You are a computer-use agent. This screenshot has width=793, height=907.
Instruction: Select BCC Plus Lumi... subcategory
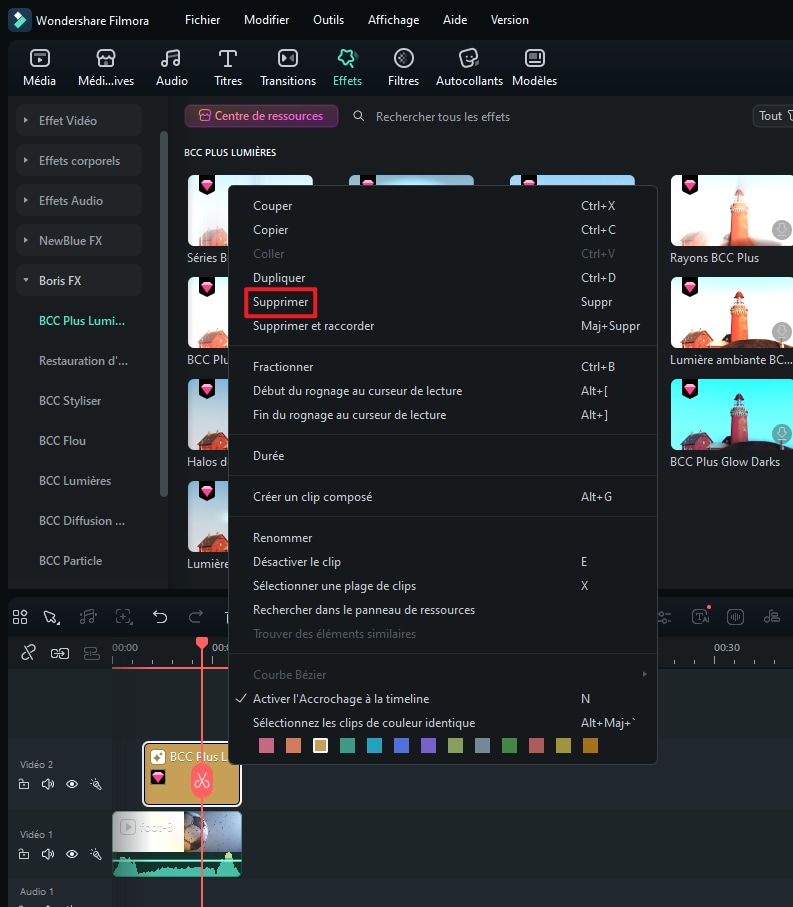(x=82, y=320)
